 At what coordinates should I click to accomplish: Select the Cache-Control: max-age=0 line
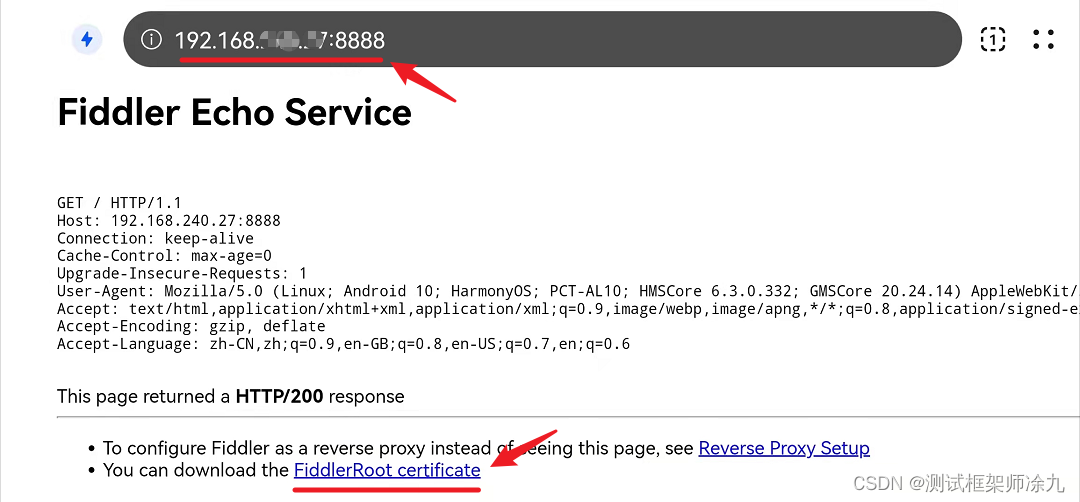(x=164, y=256)
